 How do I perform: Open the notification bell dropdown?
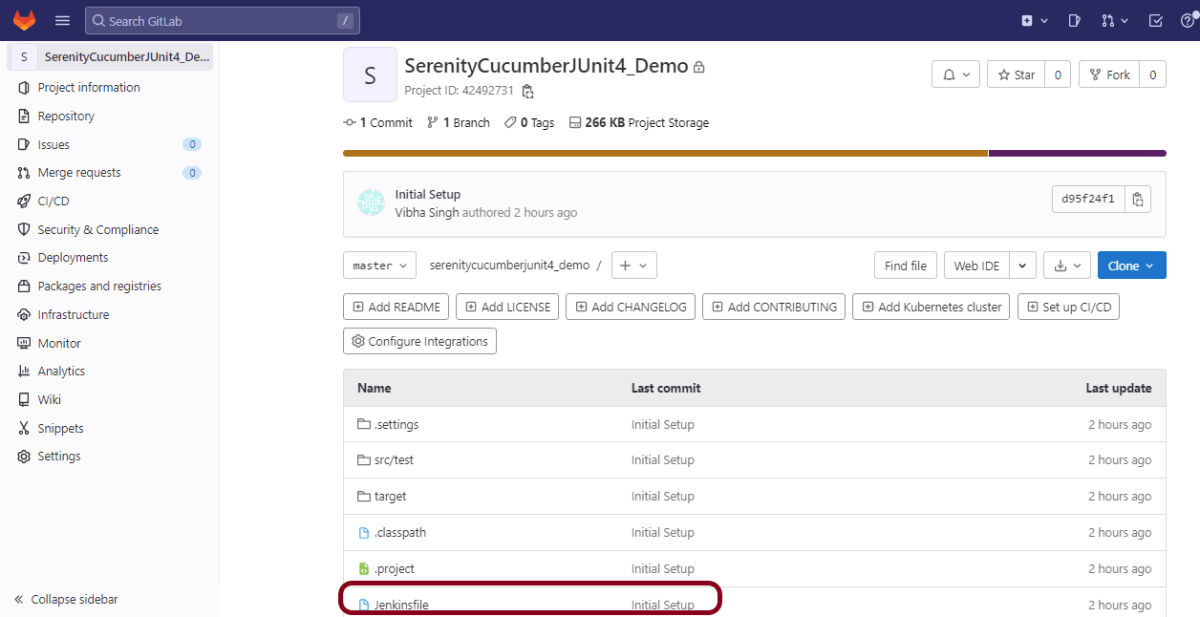point(956,75)
